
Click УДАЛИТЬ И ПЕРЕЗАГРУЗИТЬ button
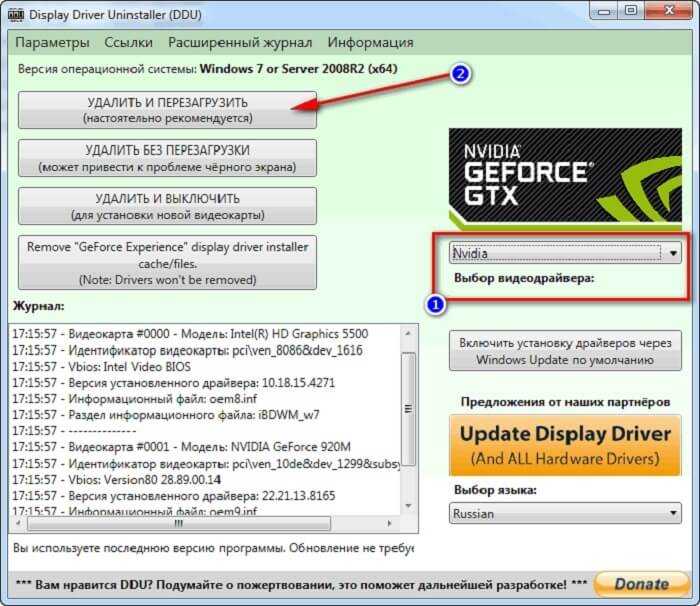167,110
